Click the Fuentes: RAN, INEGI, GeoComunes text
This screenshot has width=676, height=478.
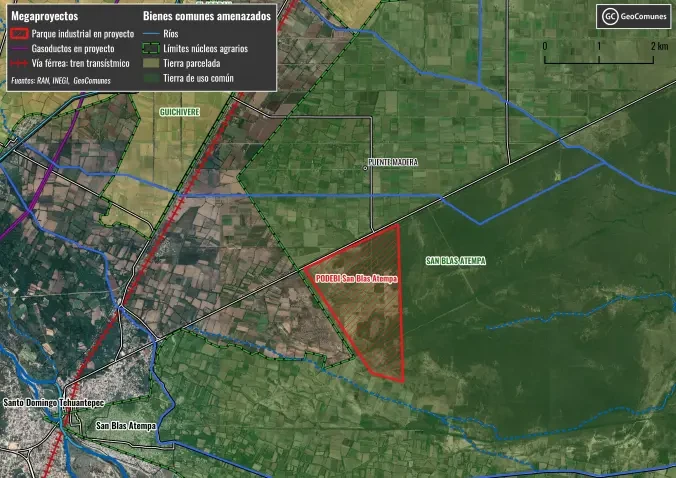click(x=59, y=79)
